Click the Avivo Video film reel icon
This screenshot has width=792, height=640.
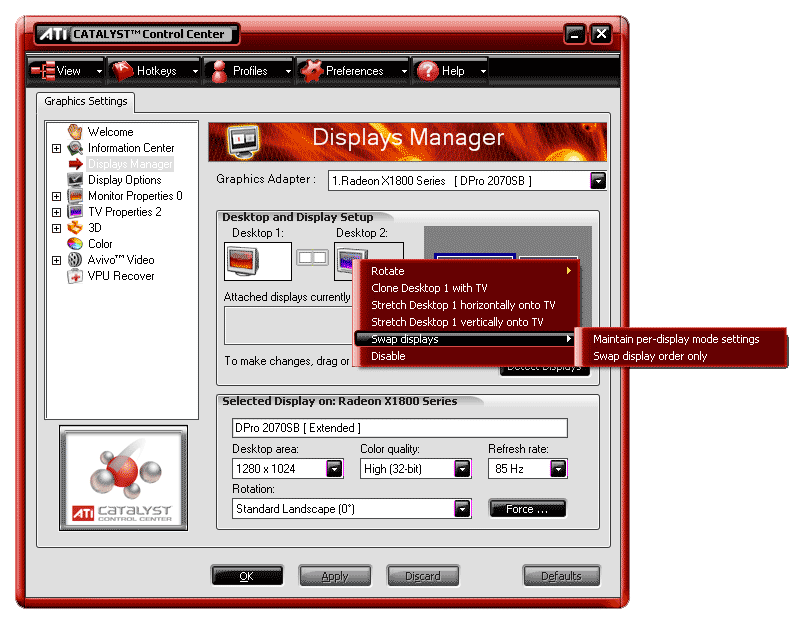(x=75, y=260)
